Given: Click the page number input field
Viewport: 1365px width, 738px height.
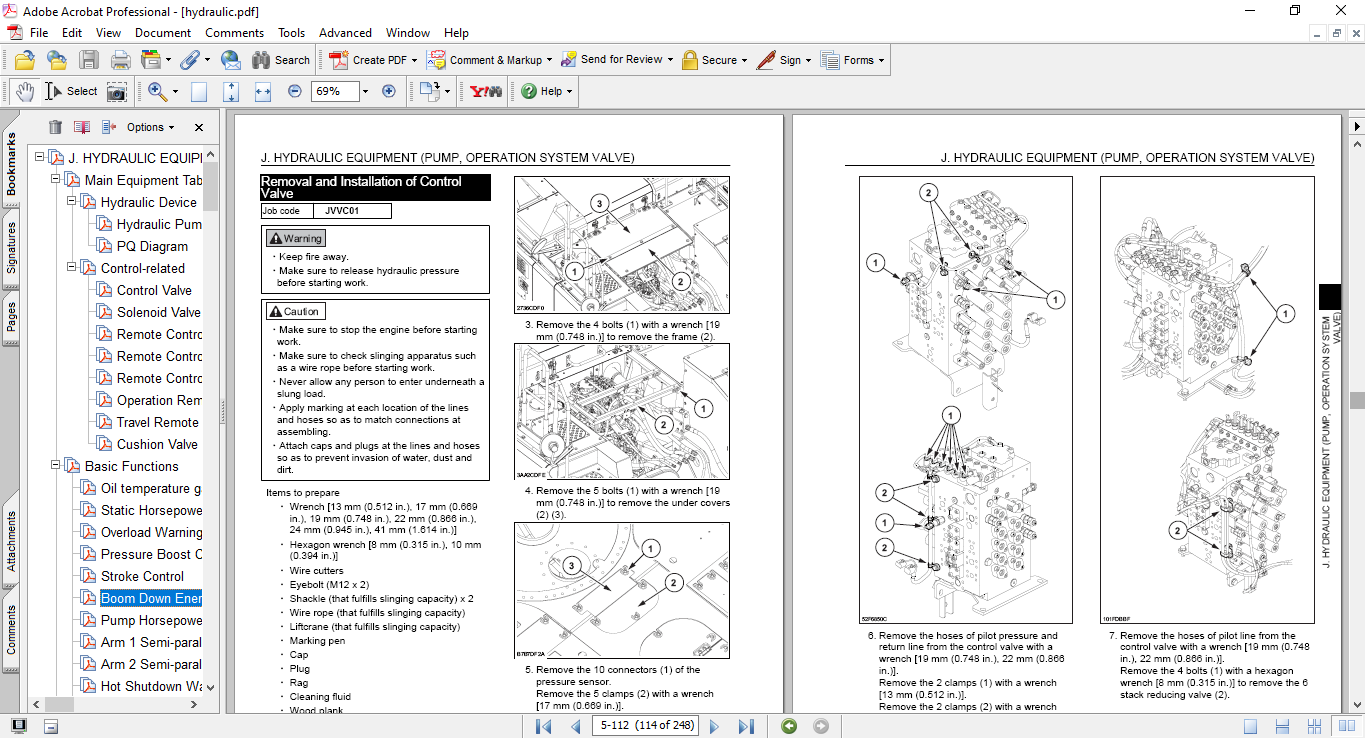Looking at the screenshot, I should tap(645, 726).
